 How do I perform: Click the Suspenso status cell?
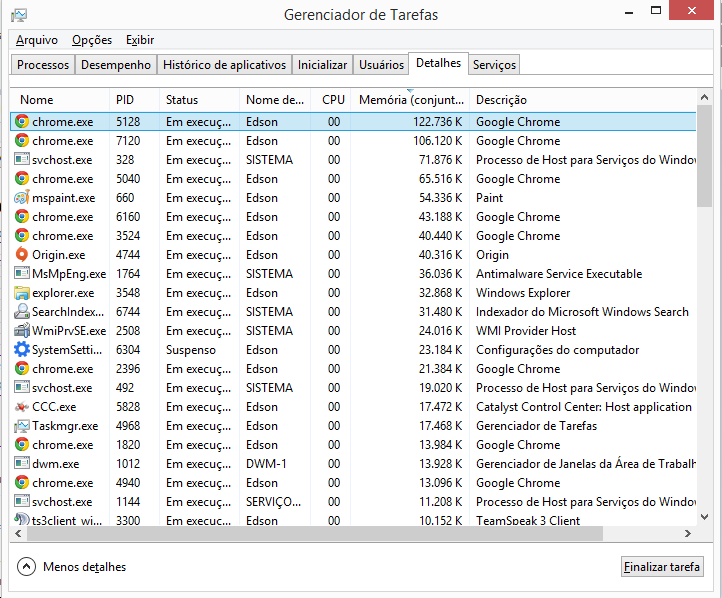point(191,350)
